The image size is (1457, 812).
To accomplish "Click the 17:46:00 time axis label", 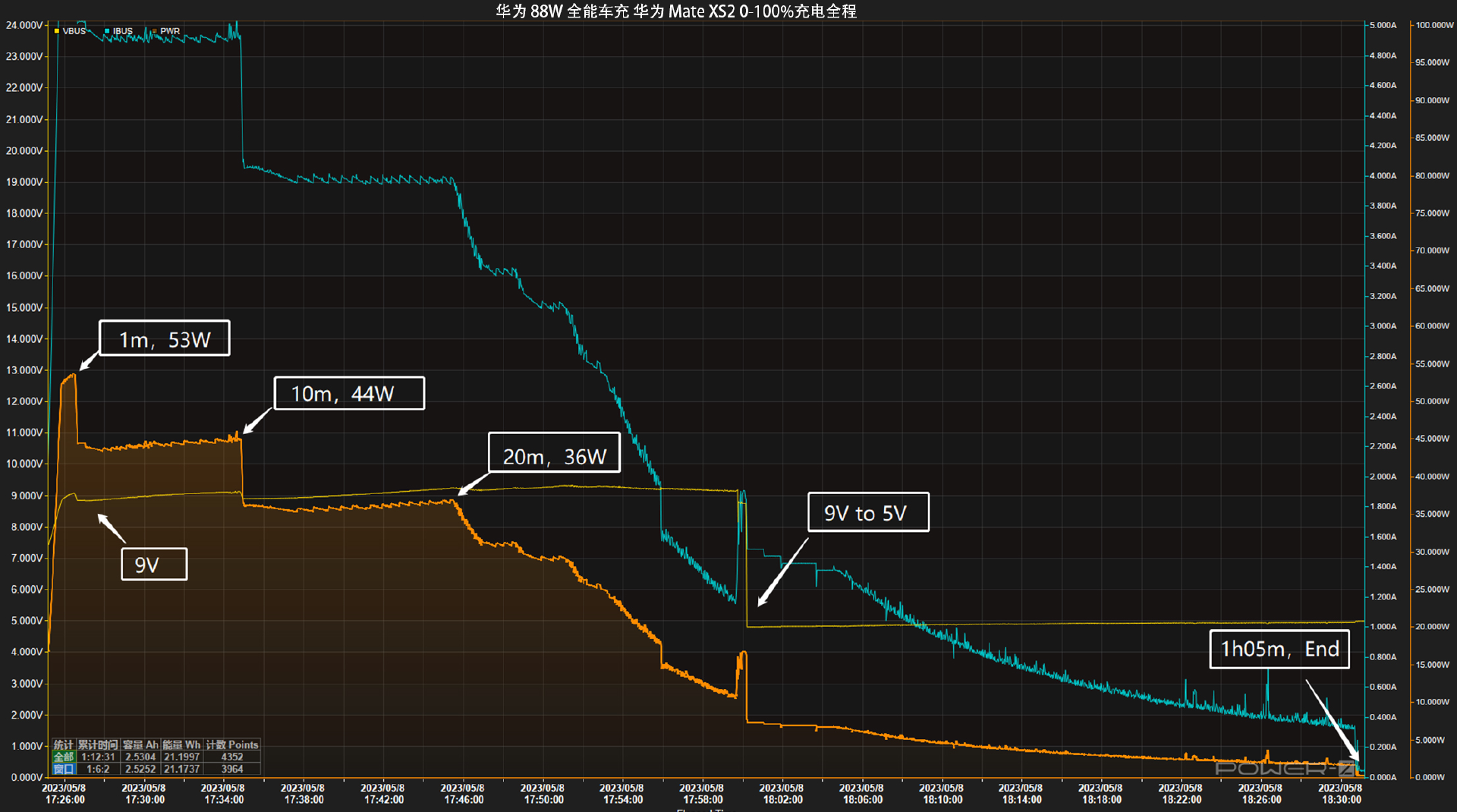I will coord(464,800).
